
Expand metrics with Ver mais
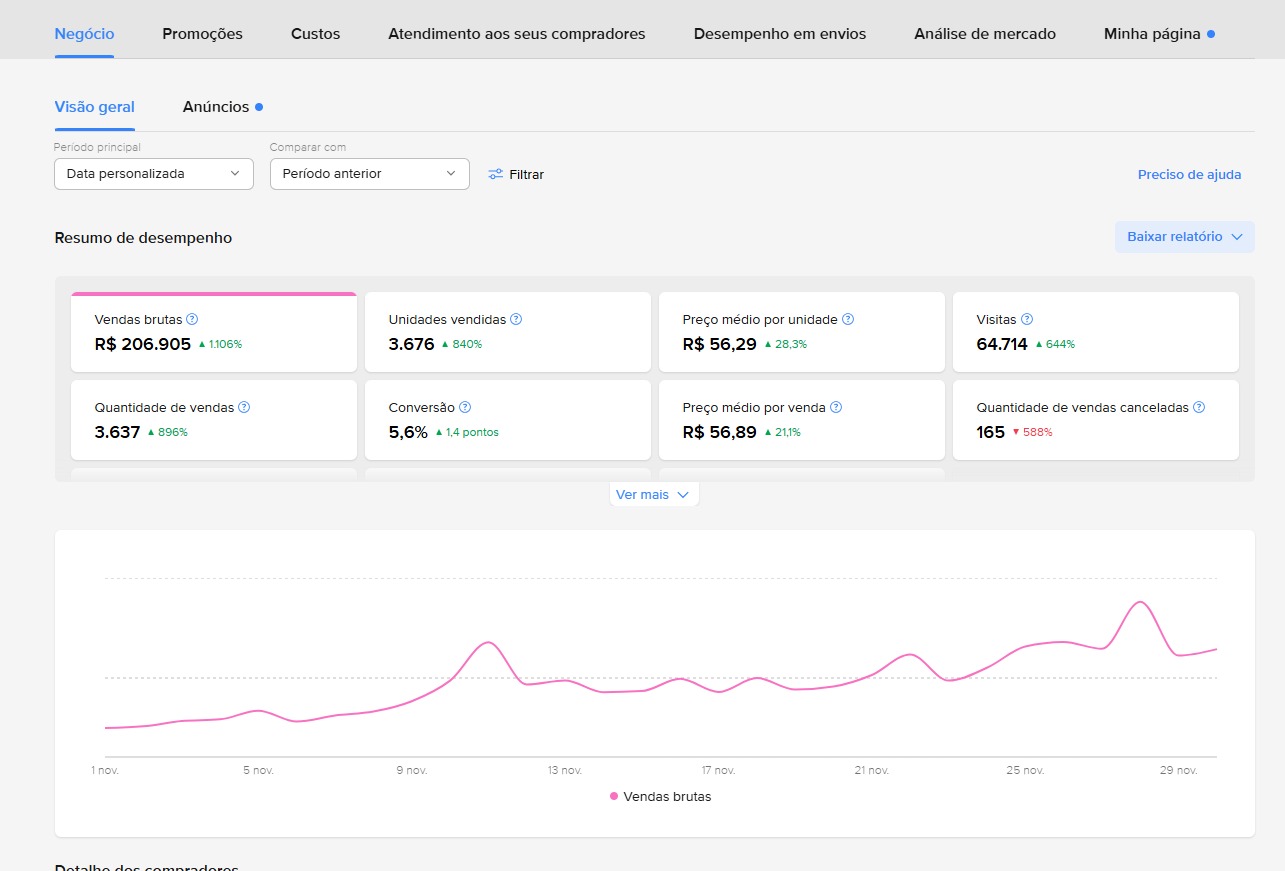(x=653, y=495)
